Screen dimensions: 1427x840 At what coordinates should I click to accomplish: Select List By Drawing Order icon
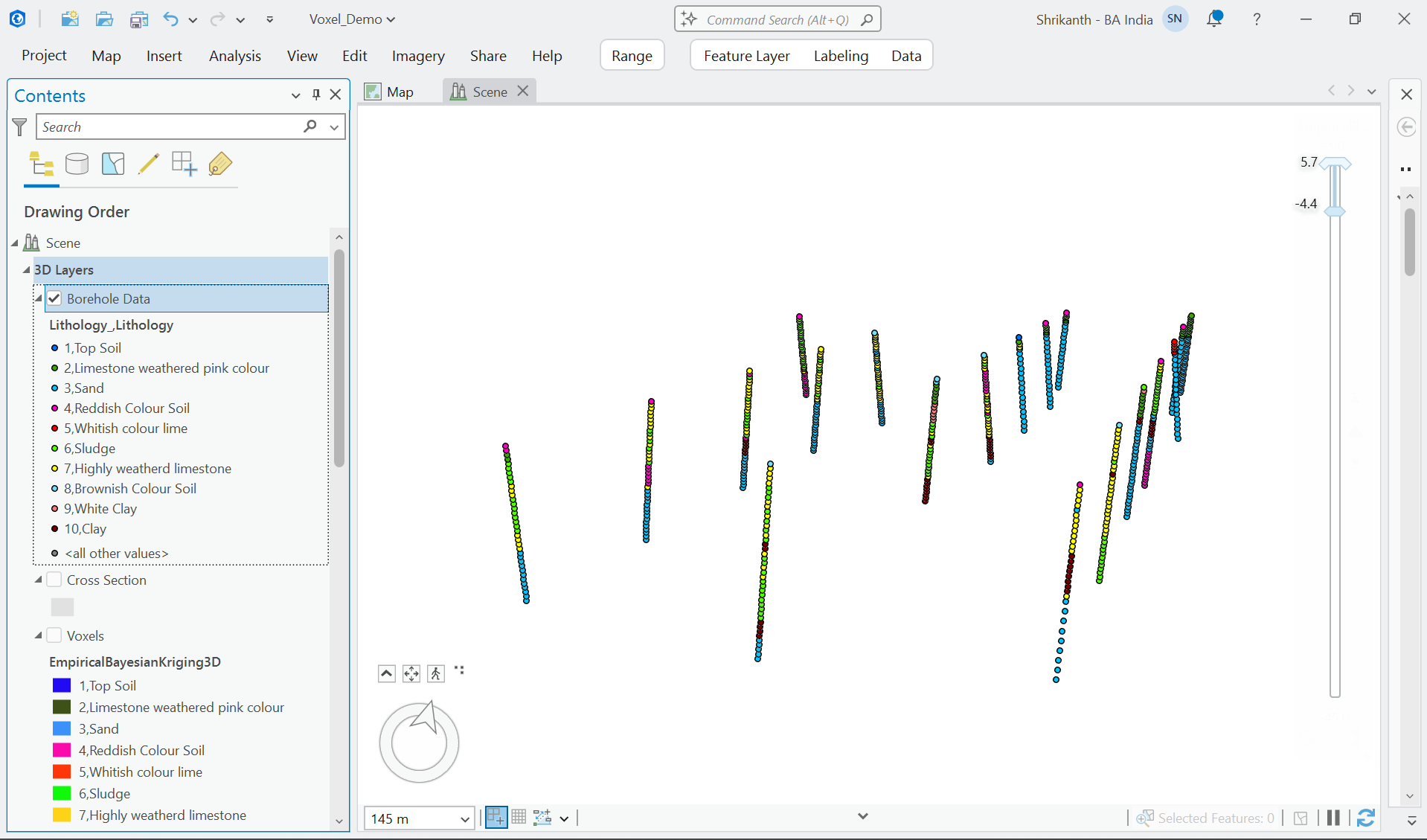click(42, 164)
